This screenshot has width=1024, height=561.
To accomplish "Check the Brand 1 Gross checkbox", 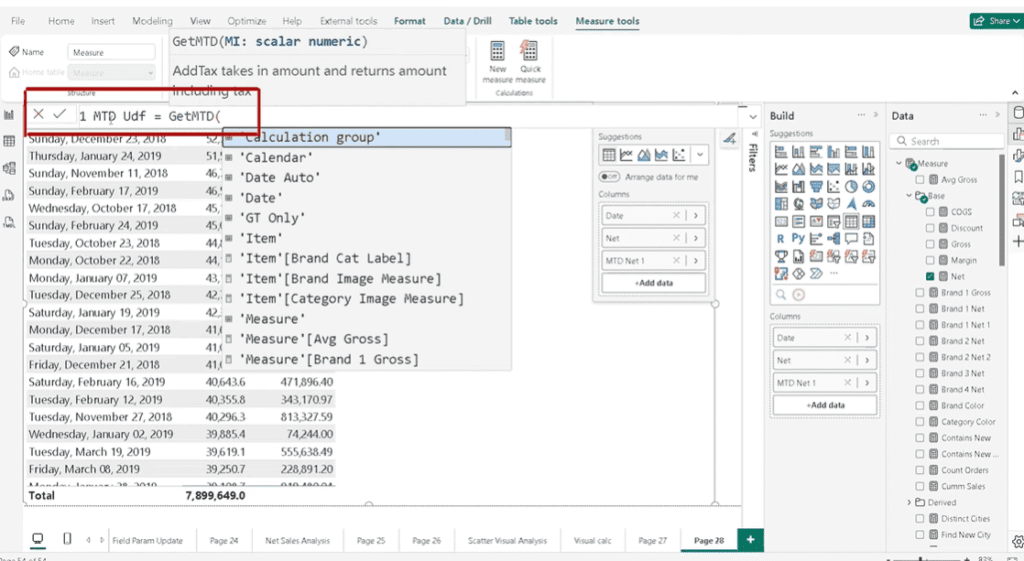I will 920,293.
